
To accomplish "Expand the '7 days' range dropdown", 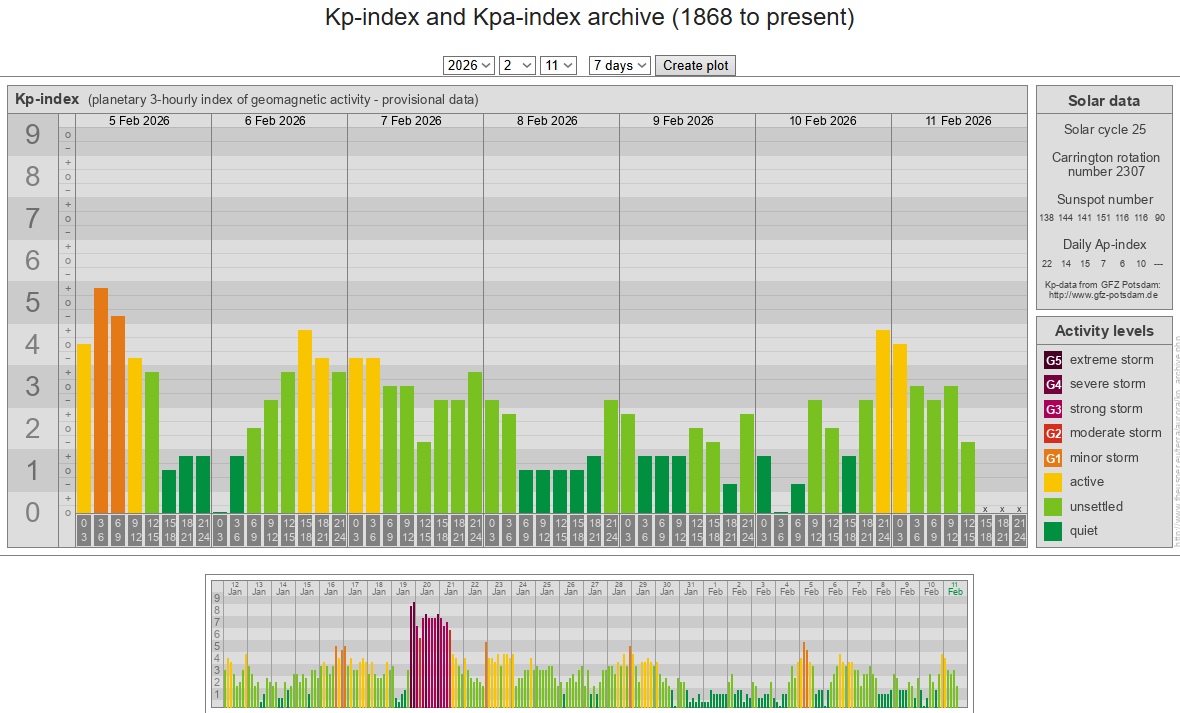I will pos(620,65).
